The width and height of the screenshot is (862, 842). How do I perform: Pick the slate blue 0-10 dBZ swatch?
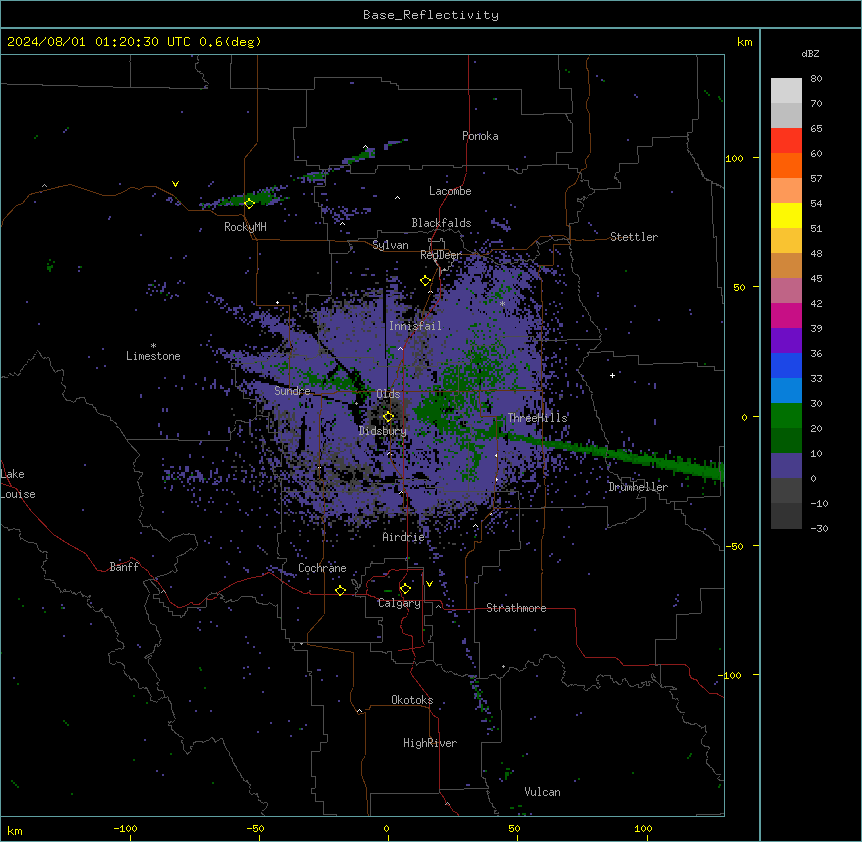point(786,466)
